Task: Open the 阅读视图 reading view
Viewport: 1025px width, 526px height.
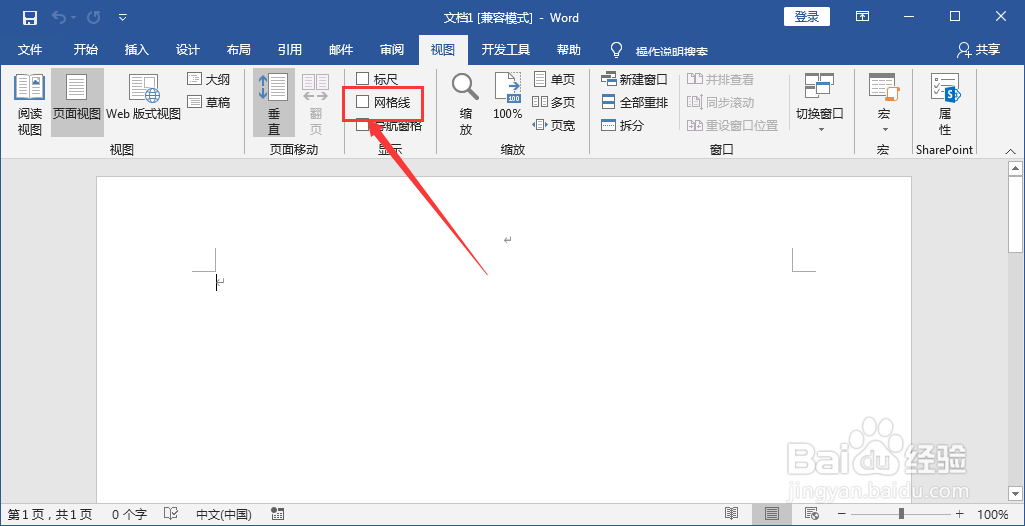Action: (x=29, y=104)
